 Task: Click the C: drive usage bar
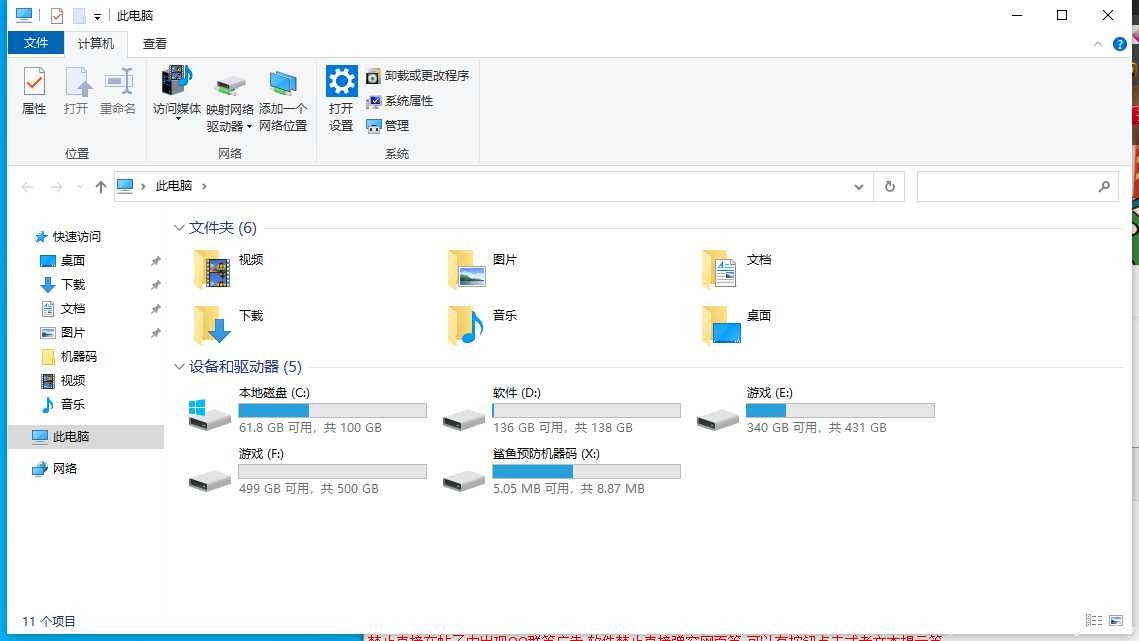point(333,411)
